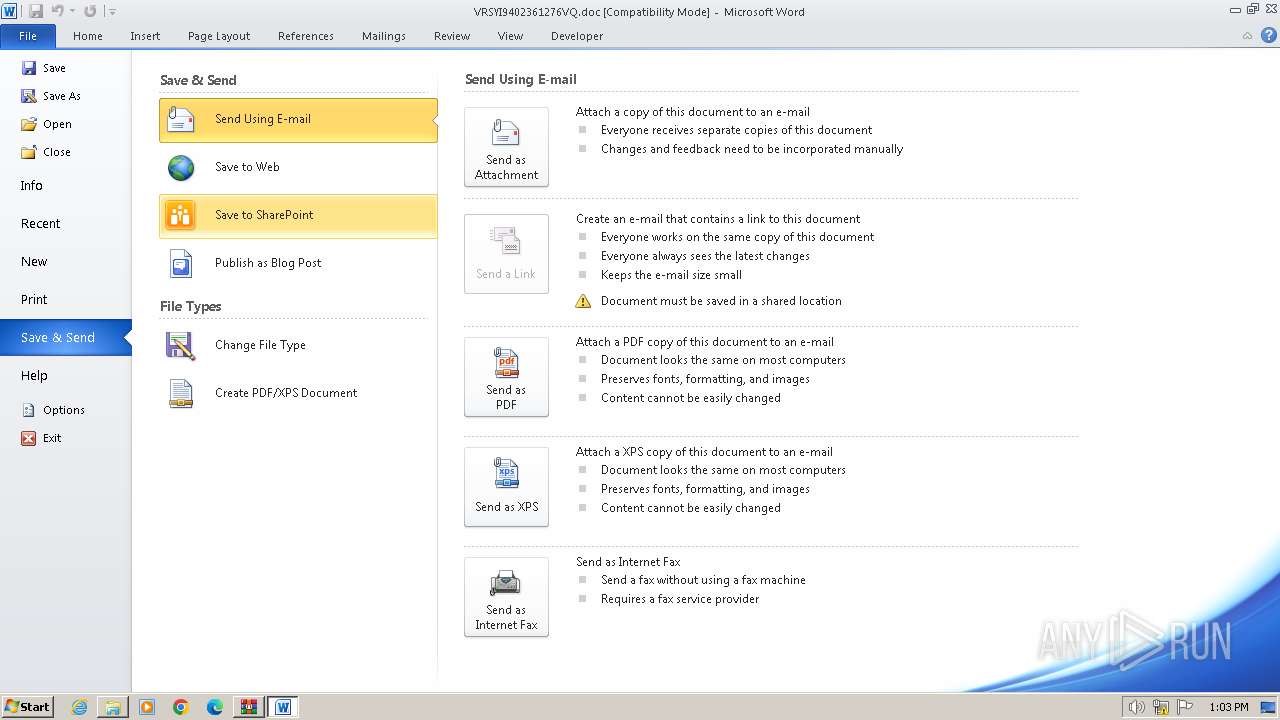Click the Send as Attachment button
This screenshot has width=1280, height=720.
coord(506,147)
